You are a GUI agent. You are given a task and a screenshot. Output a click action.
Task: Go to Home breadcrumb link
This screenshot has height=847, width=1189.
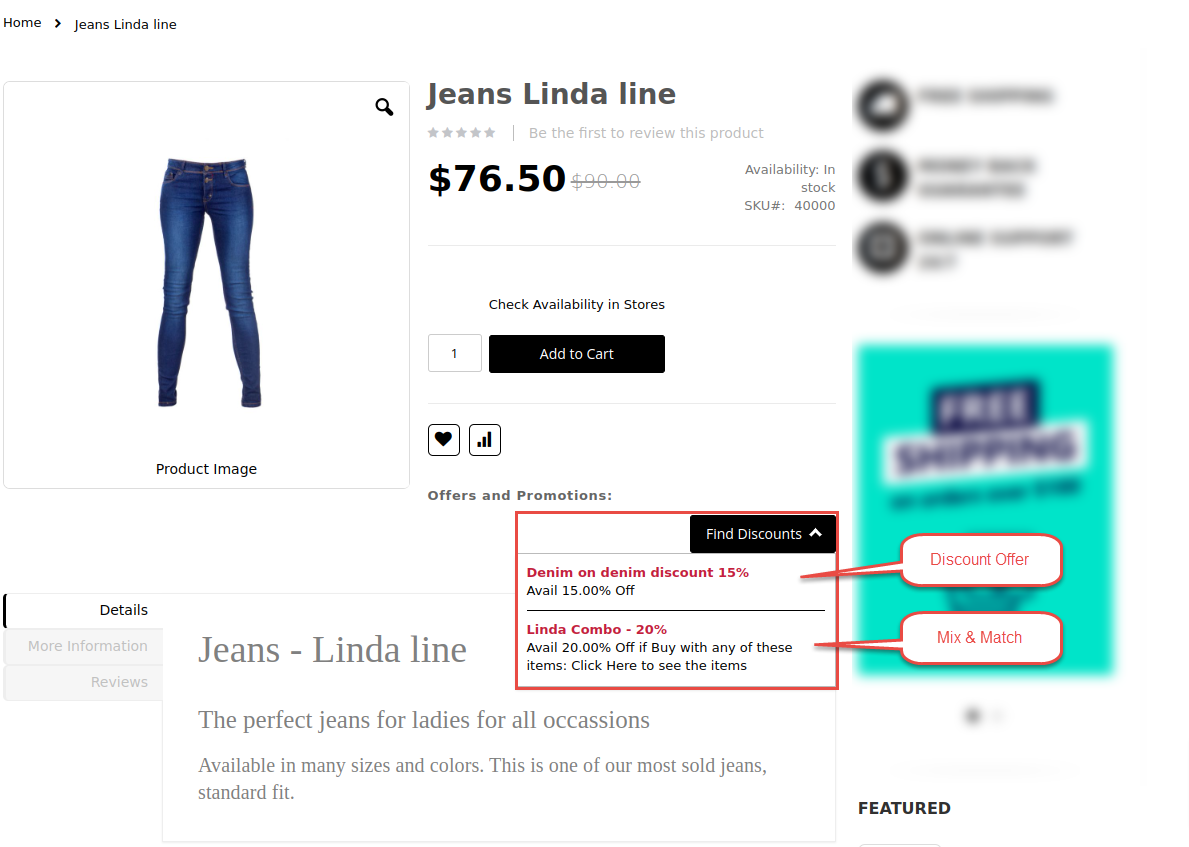point(22,23)
